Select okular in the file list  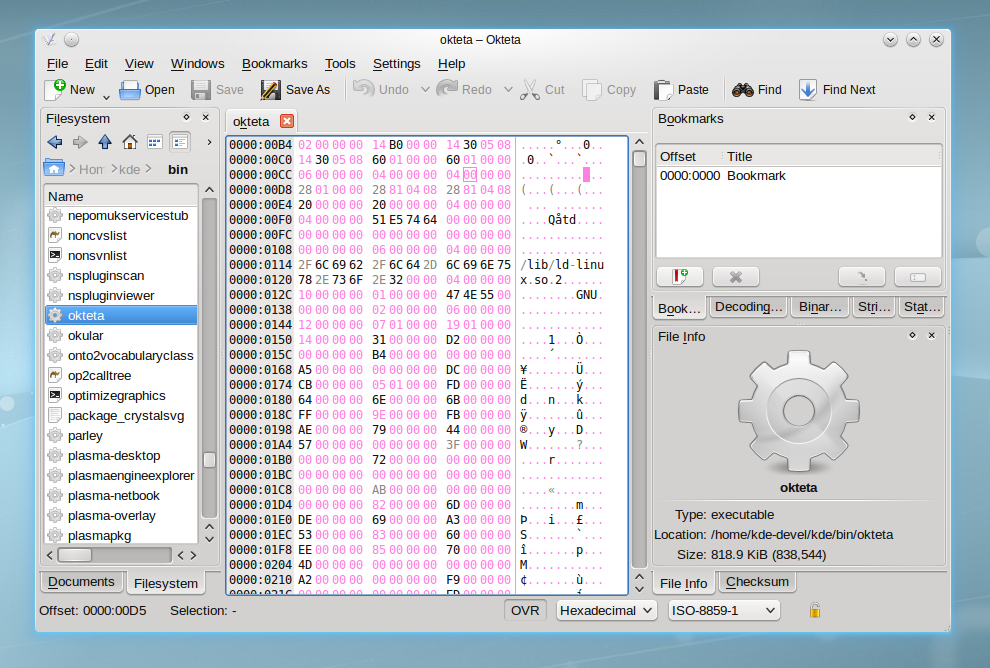click(85, 335)
